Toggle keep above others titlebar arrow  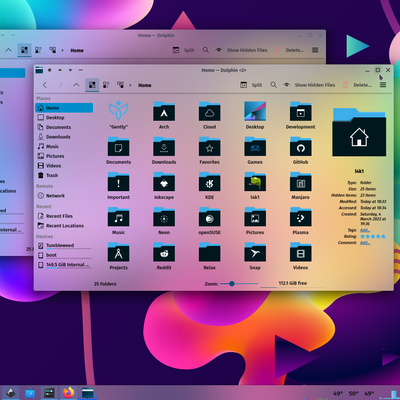60,70
